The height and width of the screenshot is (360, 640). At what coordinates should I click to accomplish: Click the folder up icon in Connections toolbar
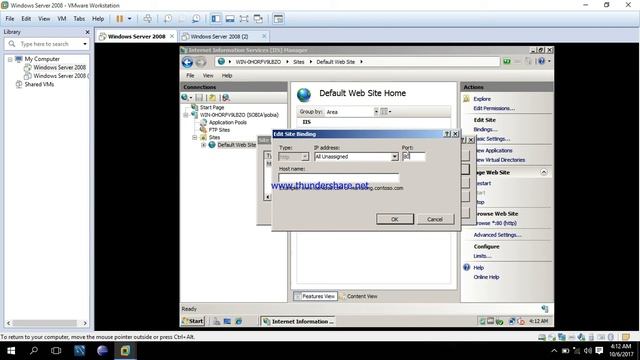click(x=212, y=98)
